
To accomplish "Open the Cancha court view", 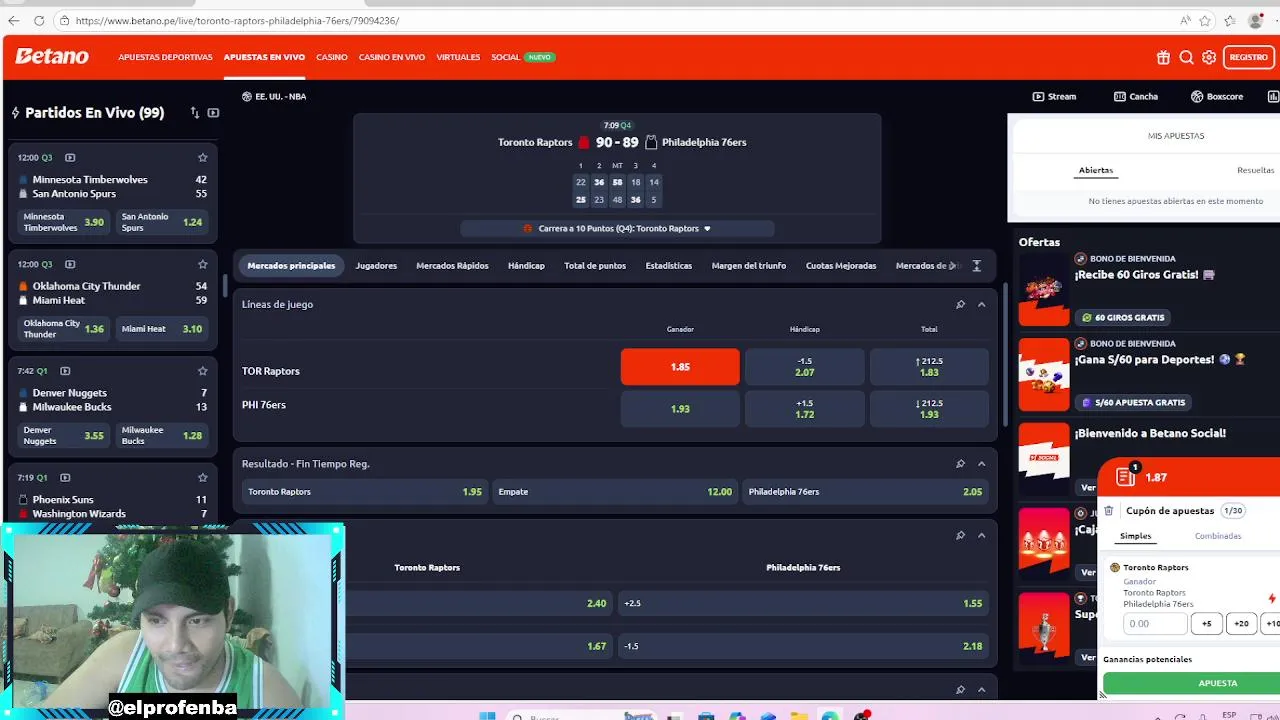I will (1136, 96).
